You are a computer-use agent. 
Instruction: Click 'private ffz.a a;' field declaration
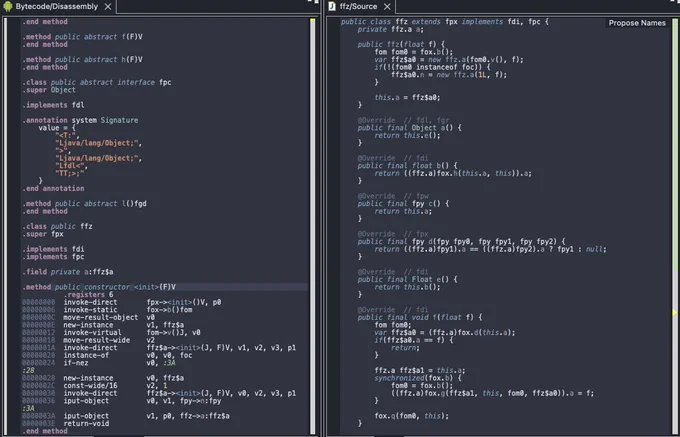390,29
